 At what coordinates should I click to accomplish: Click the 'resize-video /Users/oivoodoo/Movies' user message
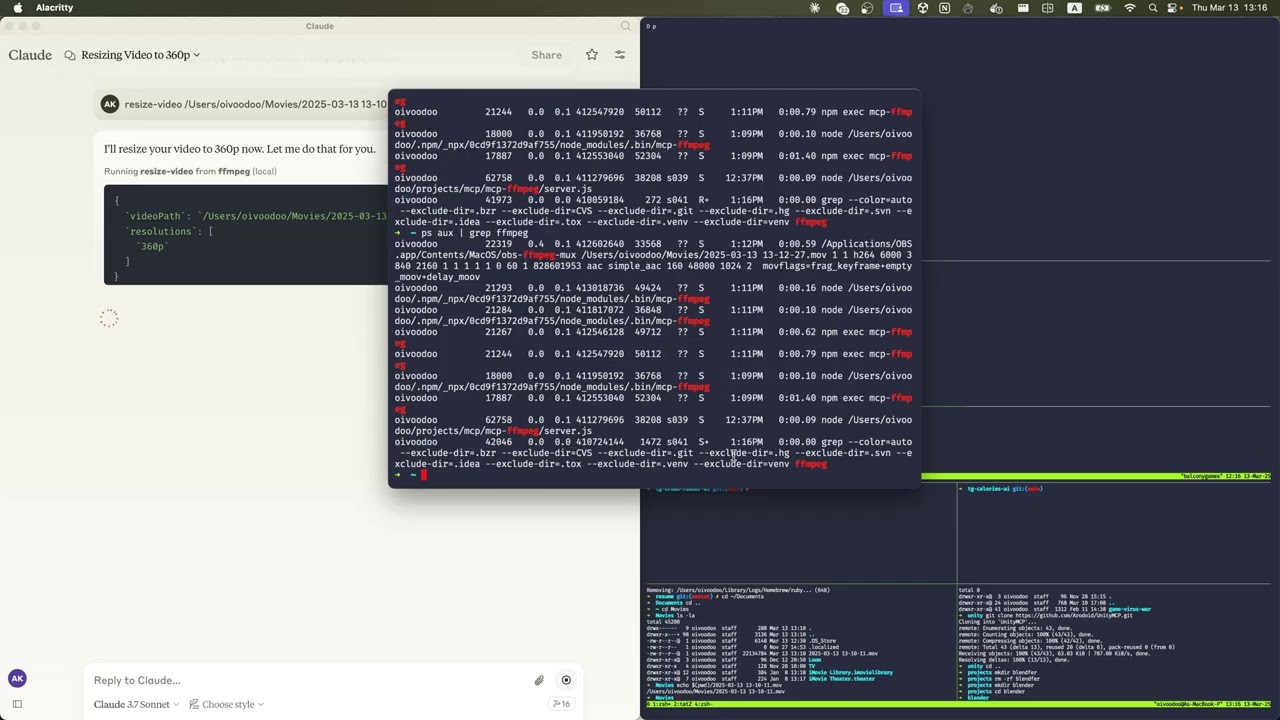click(255, 104)
